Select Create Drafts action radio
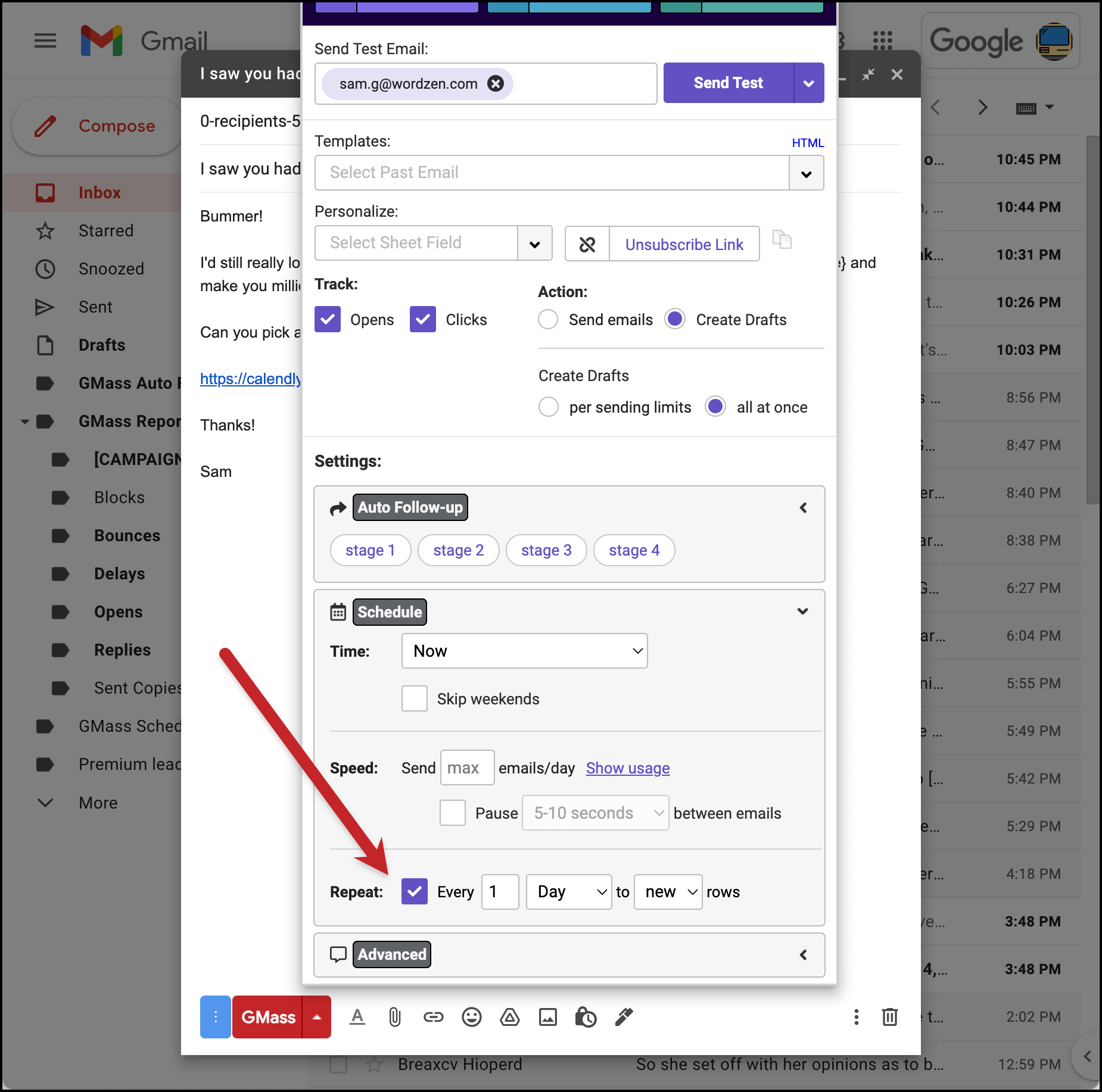 tap(675, 319)
